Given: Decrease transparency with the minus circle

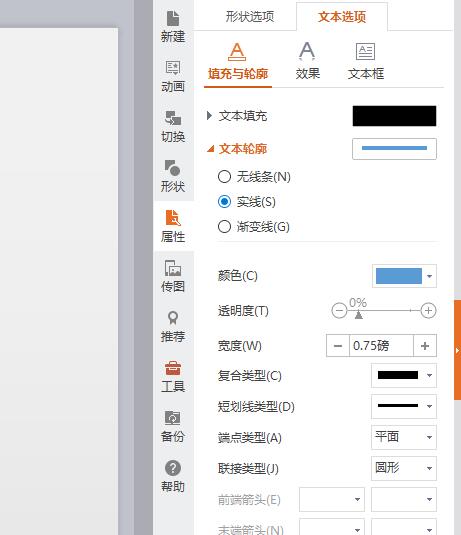Looking at the screenshot, I should (339, 310).
